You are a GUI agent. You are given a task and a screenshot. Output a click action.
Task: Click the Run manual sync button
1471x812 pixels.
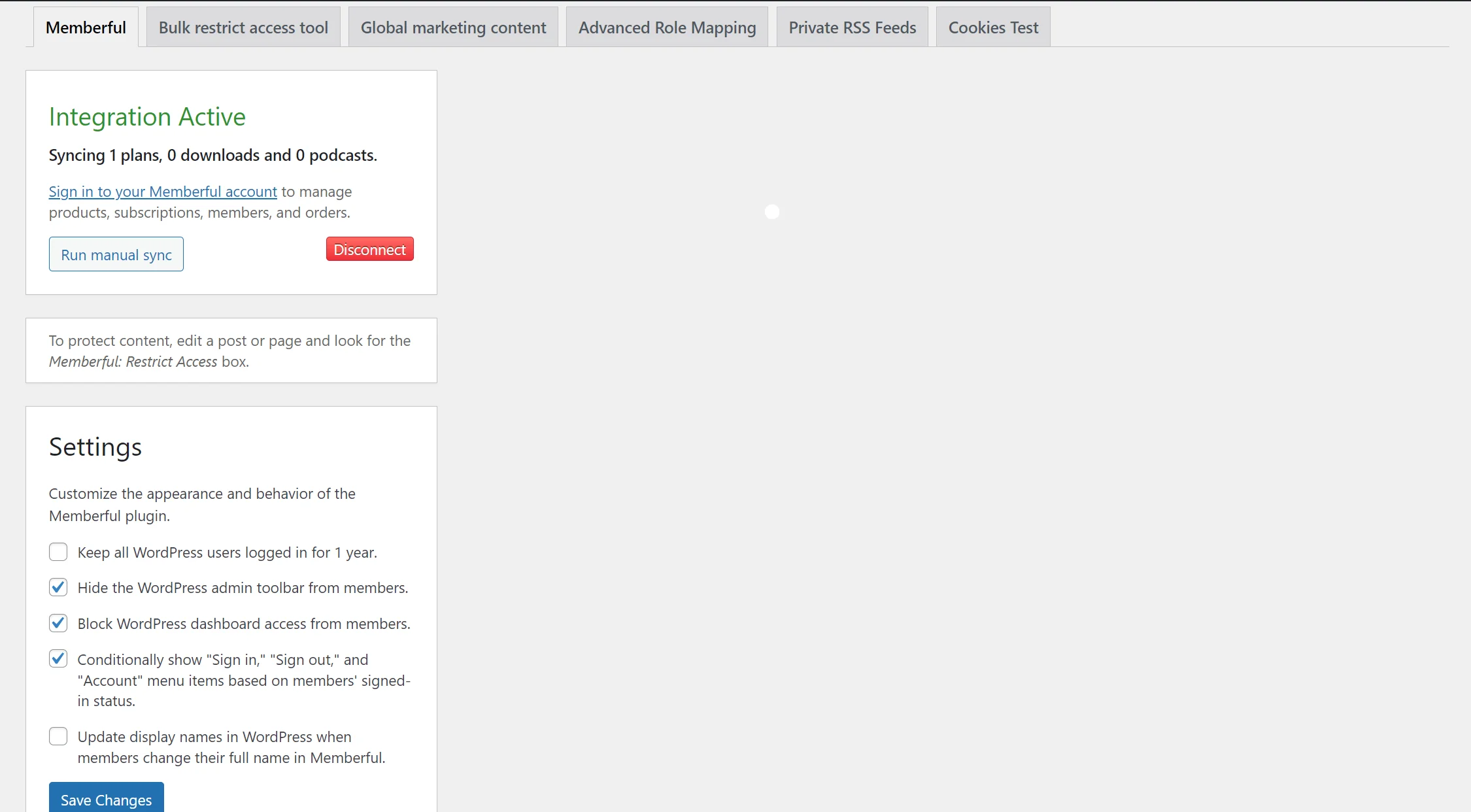pos(116,254)
